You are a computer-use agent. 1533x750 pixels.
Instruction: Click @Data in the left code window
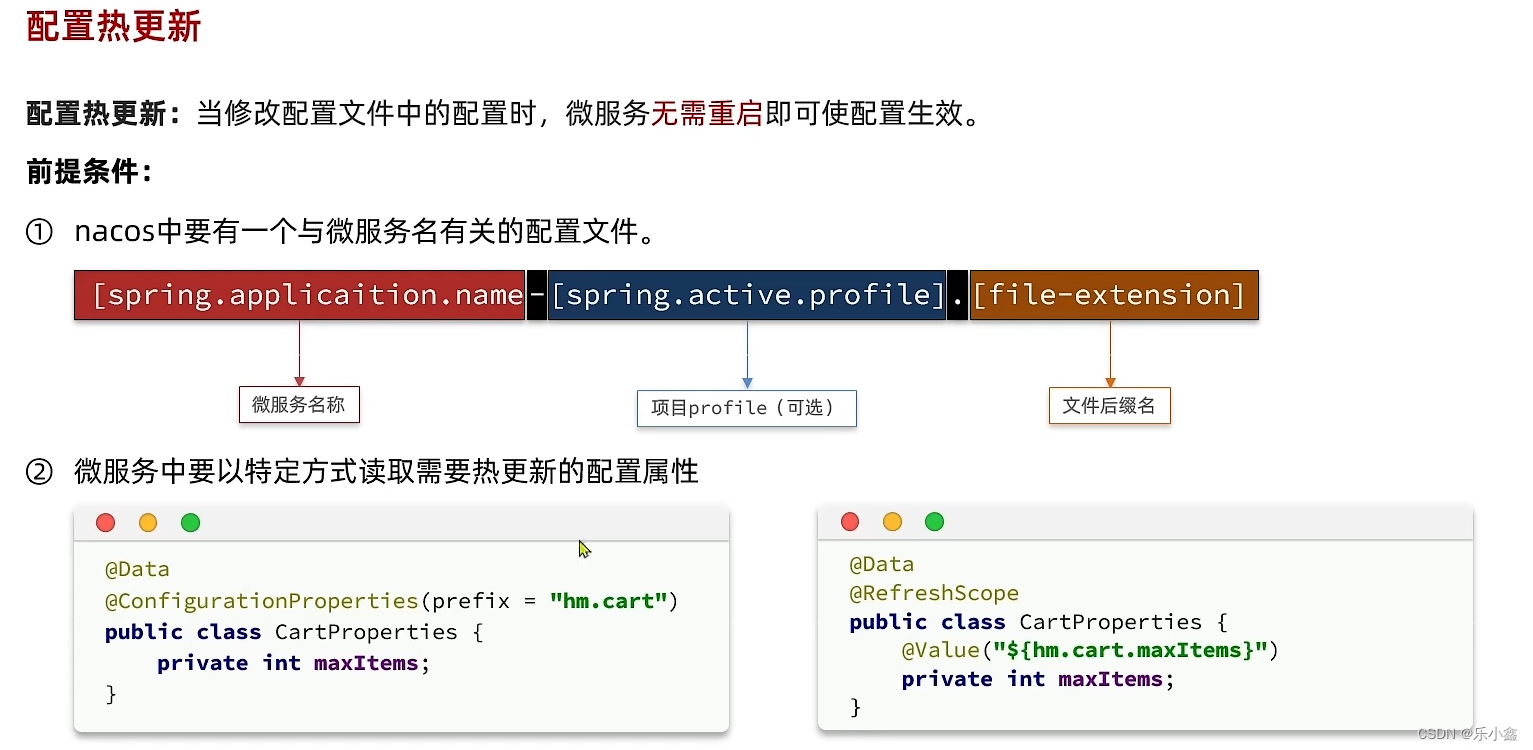tap(137, 570)
